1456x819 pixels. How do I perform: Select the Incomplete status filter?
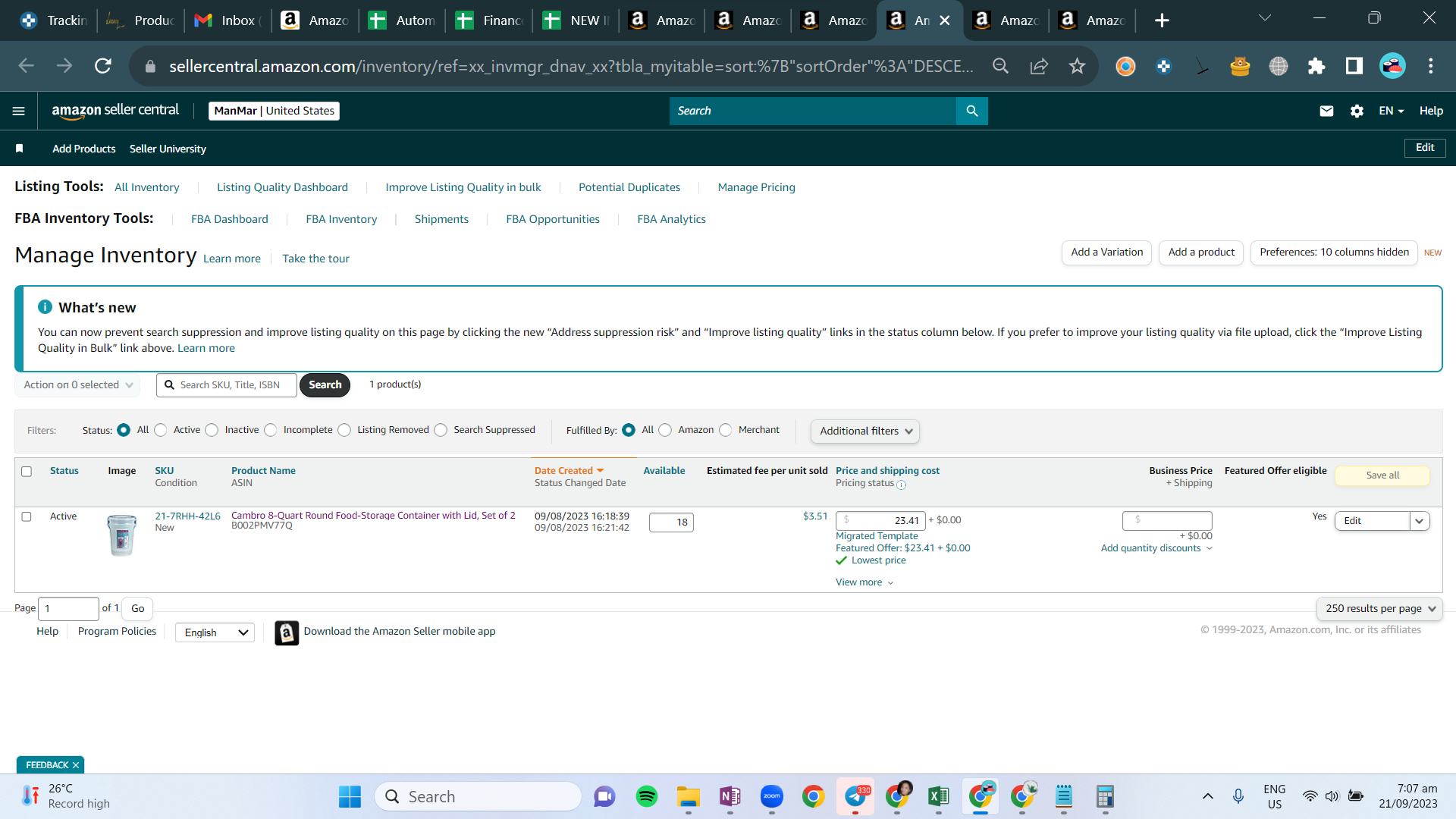270,430
